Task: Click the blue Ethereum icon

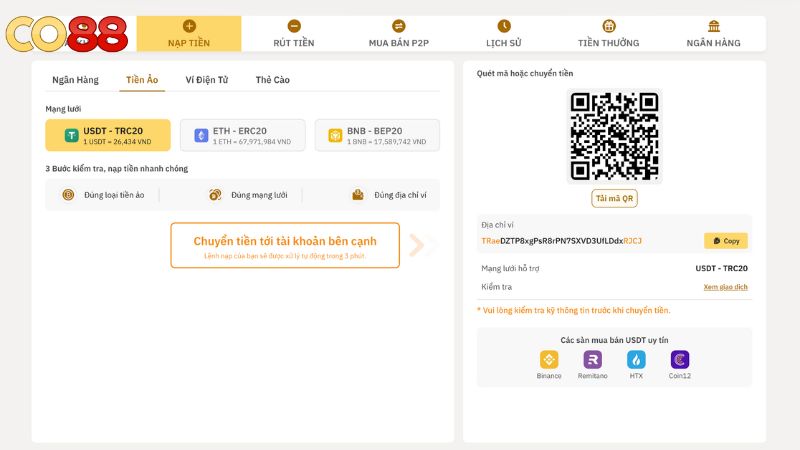Action: (201, 135)
